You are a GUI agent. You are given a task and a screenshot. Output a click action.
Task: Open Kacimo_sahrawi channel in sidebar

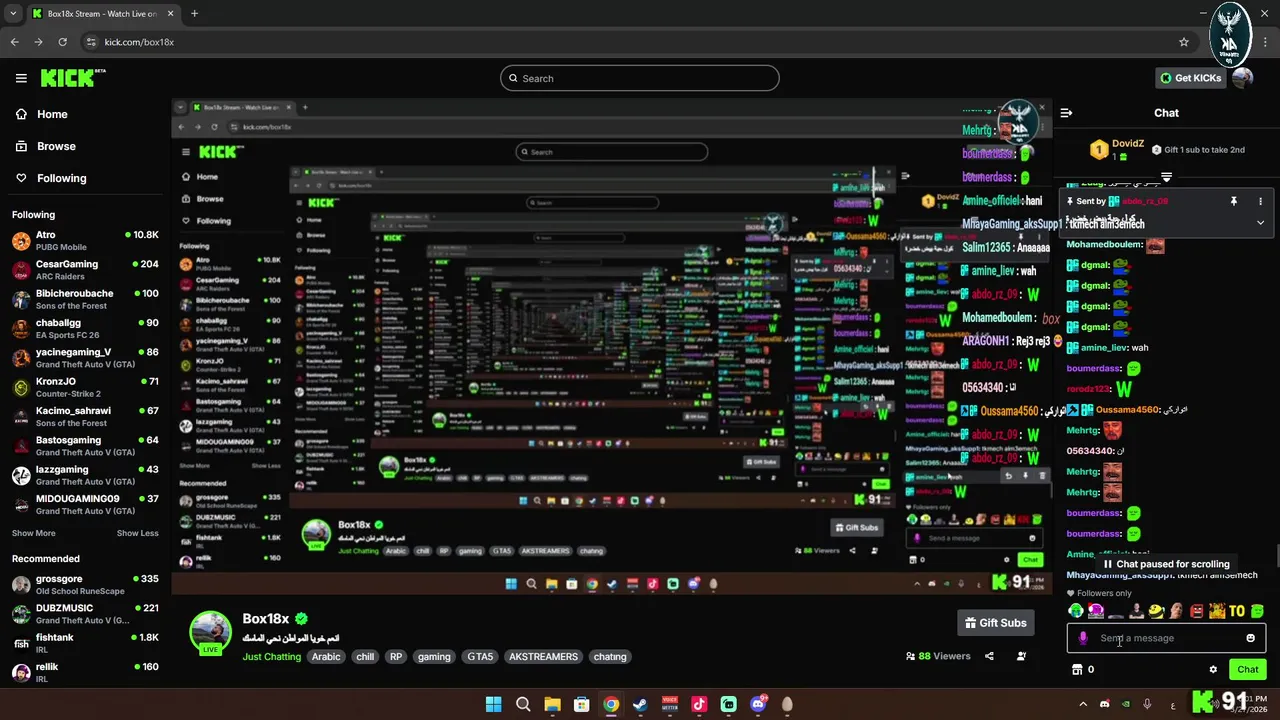(x=85, y=416)
